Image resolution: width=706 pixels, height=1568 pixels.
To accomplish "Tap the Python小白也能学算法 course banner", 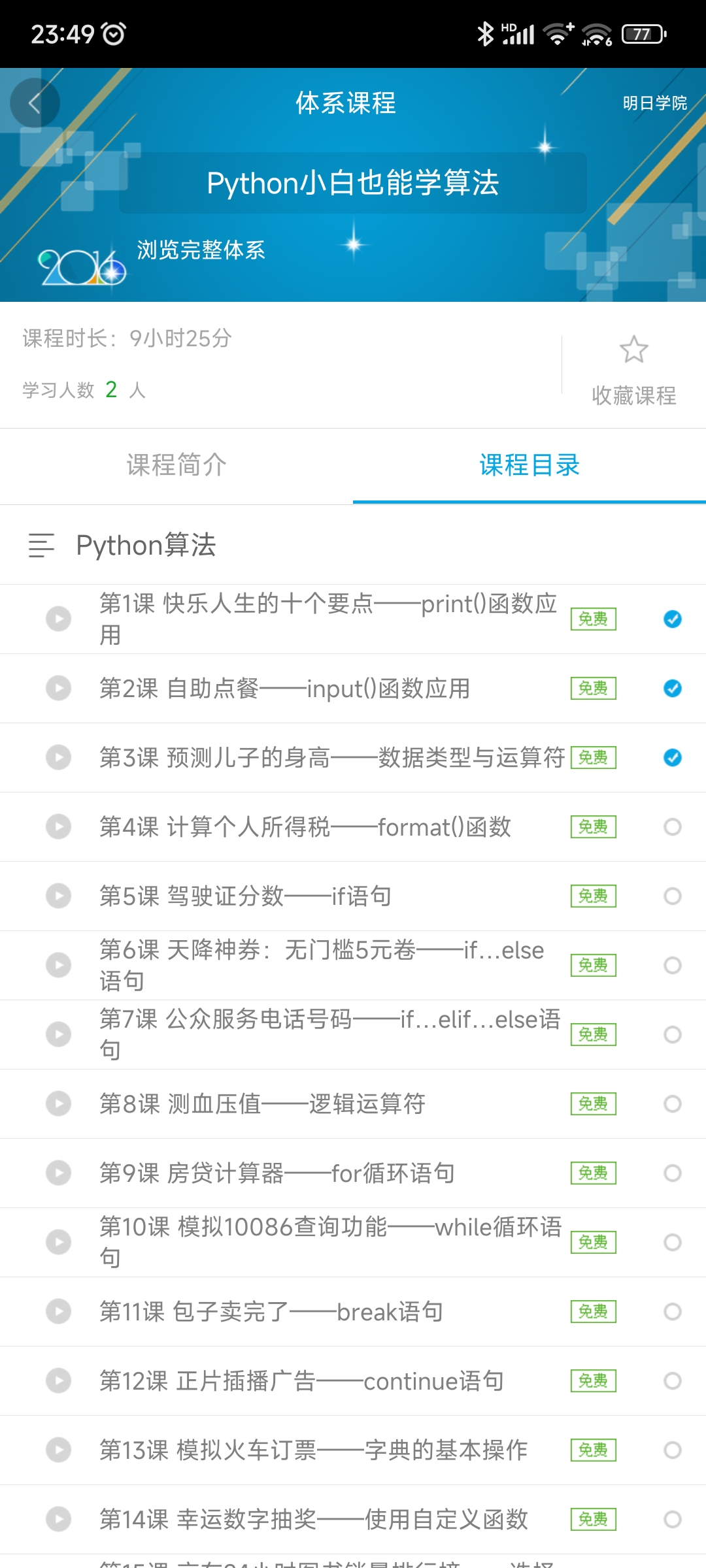I will tap(353, 183).
